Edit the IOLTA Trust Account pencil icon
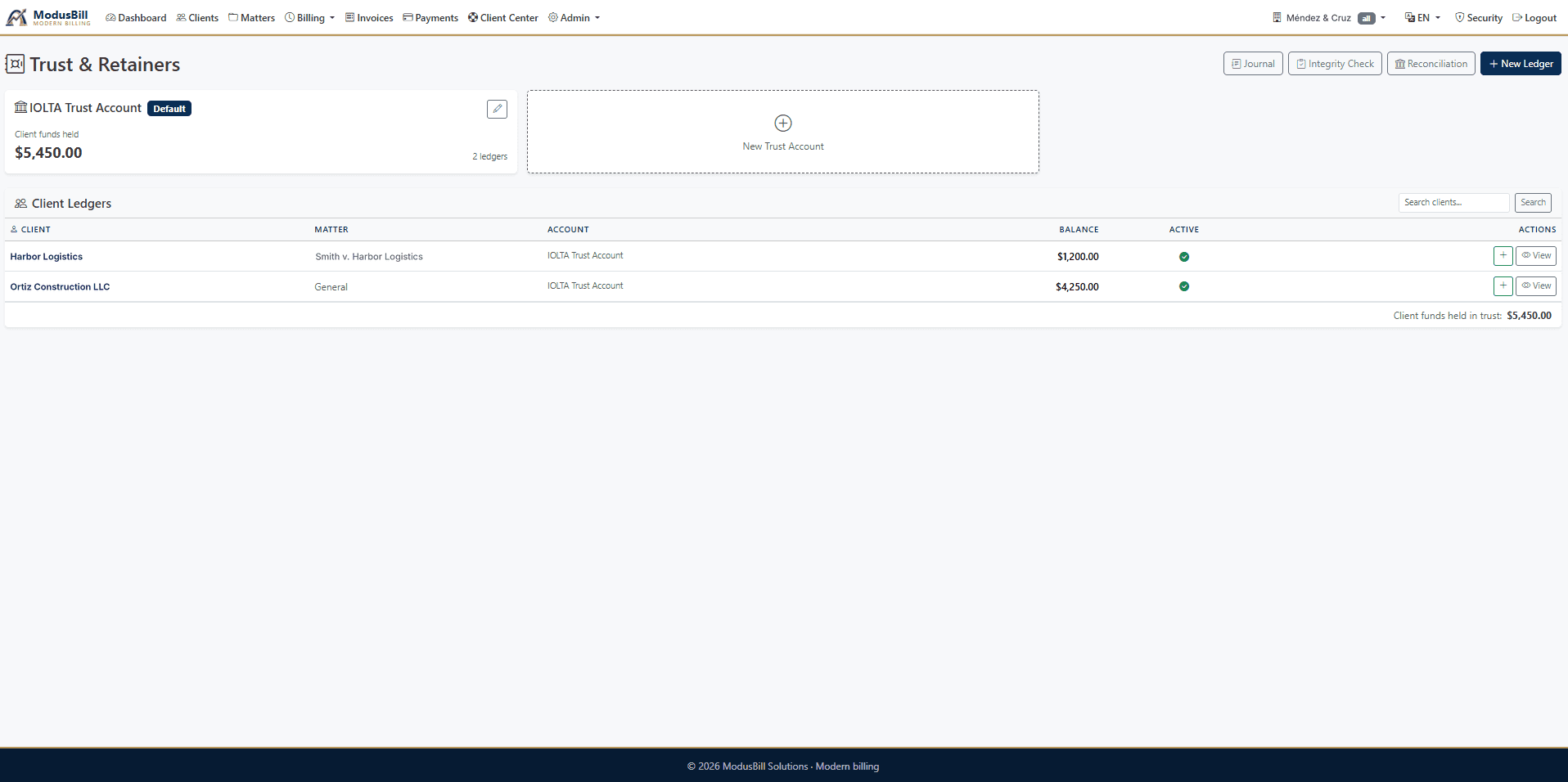 click(x=497, y=109)
